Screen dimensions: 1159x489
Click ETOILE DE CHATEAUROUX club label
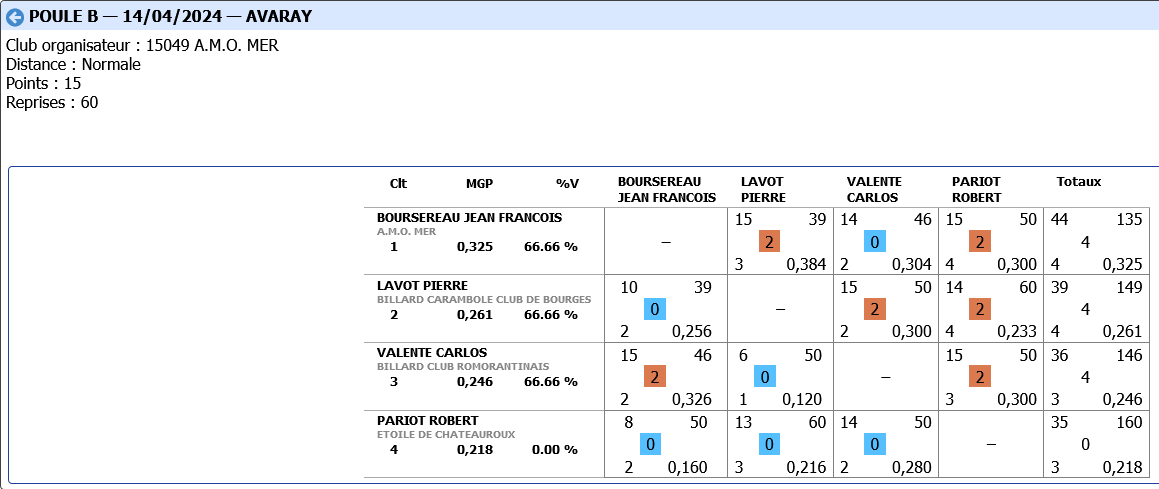[446, 434]
